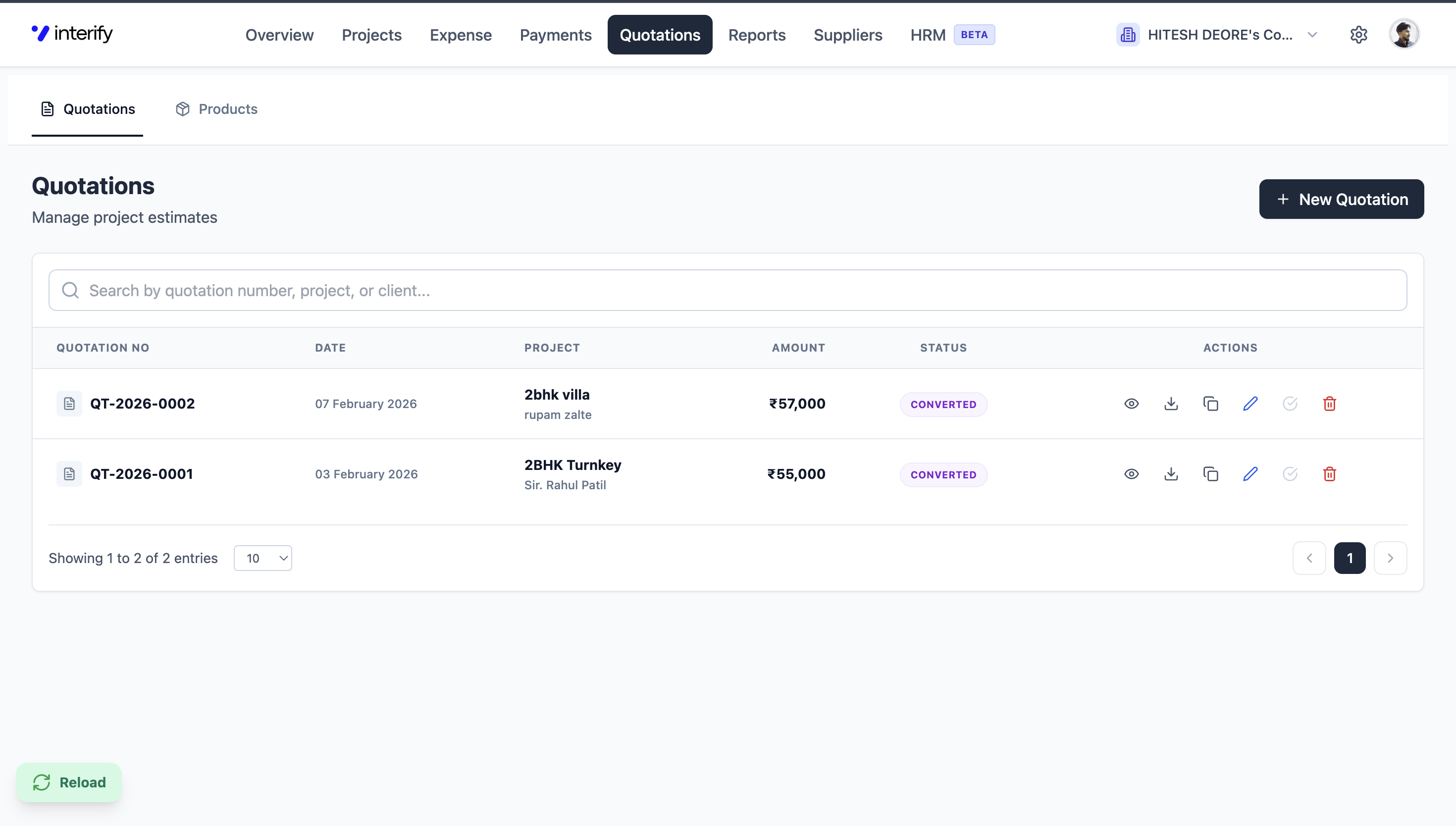Open settings gear icon in header

pos(1358,35)
